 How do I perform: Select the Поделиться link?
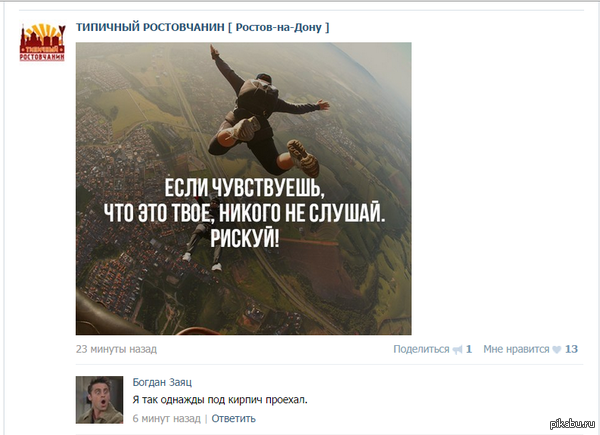tap(421, 349)
